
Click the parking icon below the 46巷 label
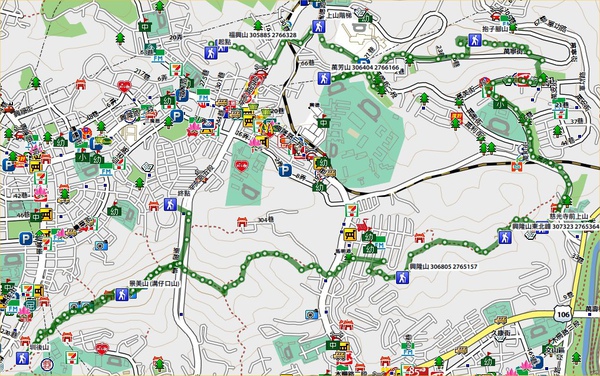[x=26, y=239]
